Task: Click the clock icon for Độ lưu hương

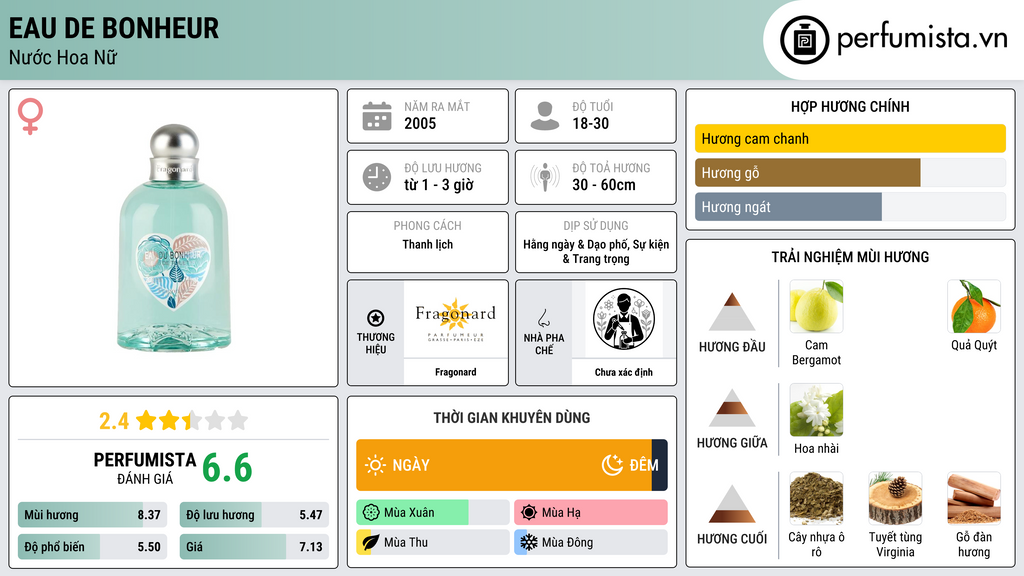Action: tap(377, 177)
